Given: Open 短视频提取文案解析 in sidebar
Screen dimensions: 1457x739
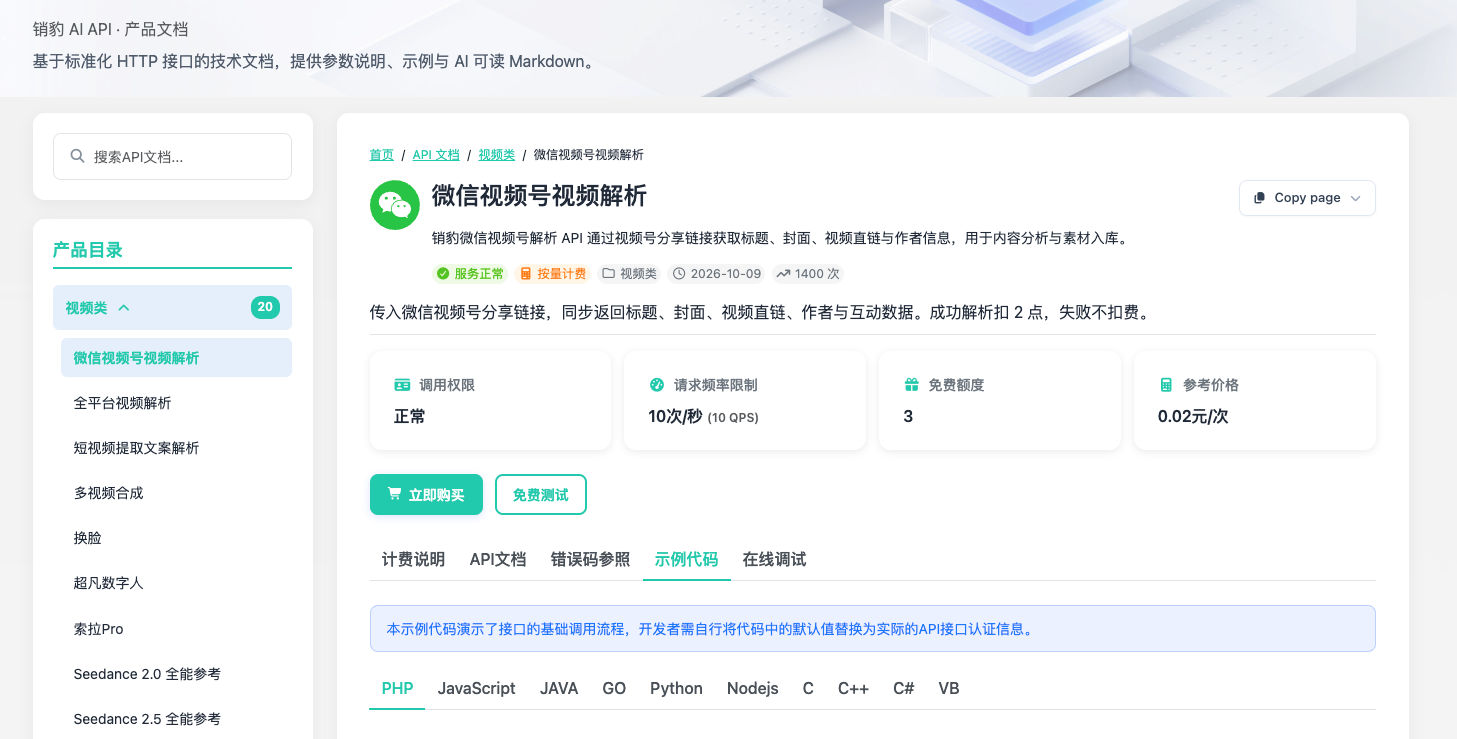Looking at the screenshot, I should point(176,448).
